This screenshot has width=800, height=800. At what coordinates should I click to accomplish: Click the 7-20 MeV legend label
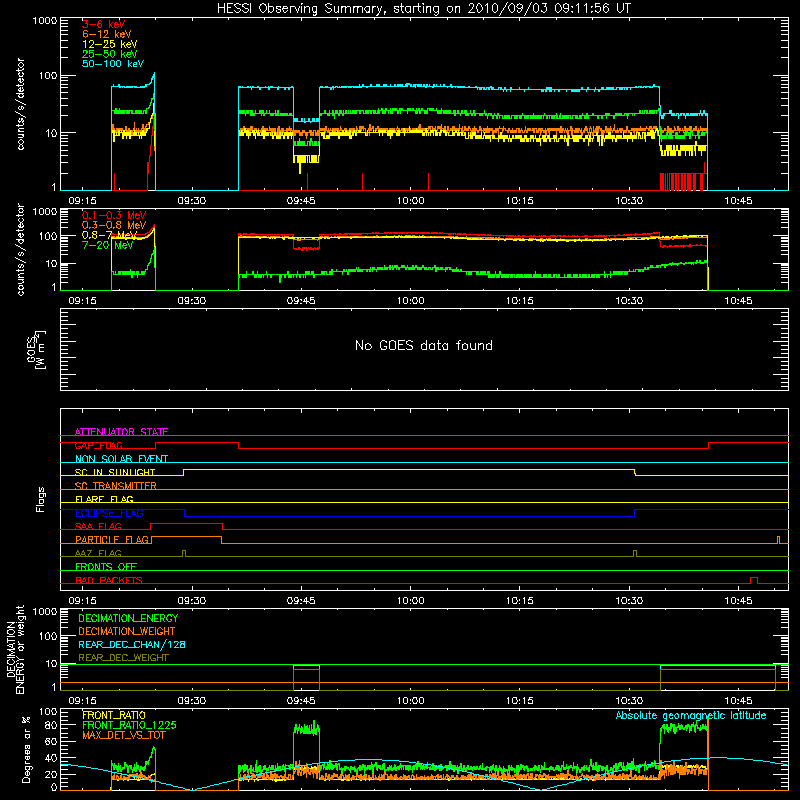coord(108,245)
